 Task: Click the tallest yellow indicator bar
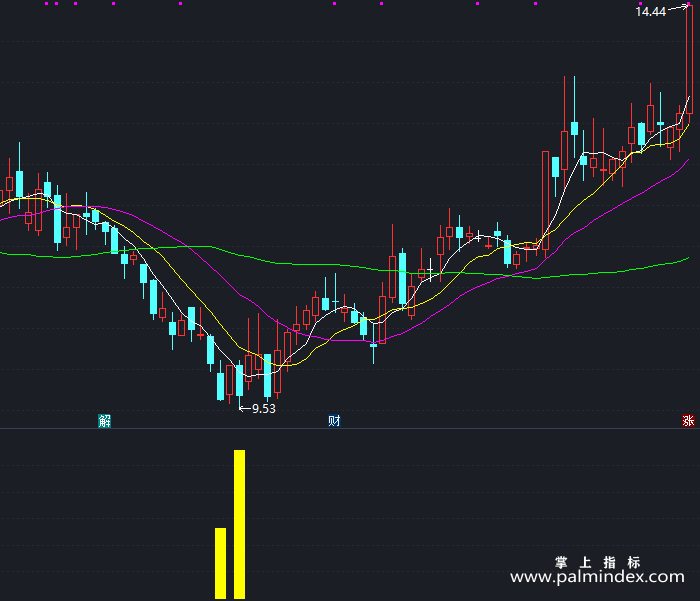[239, 524]
